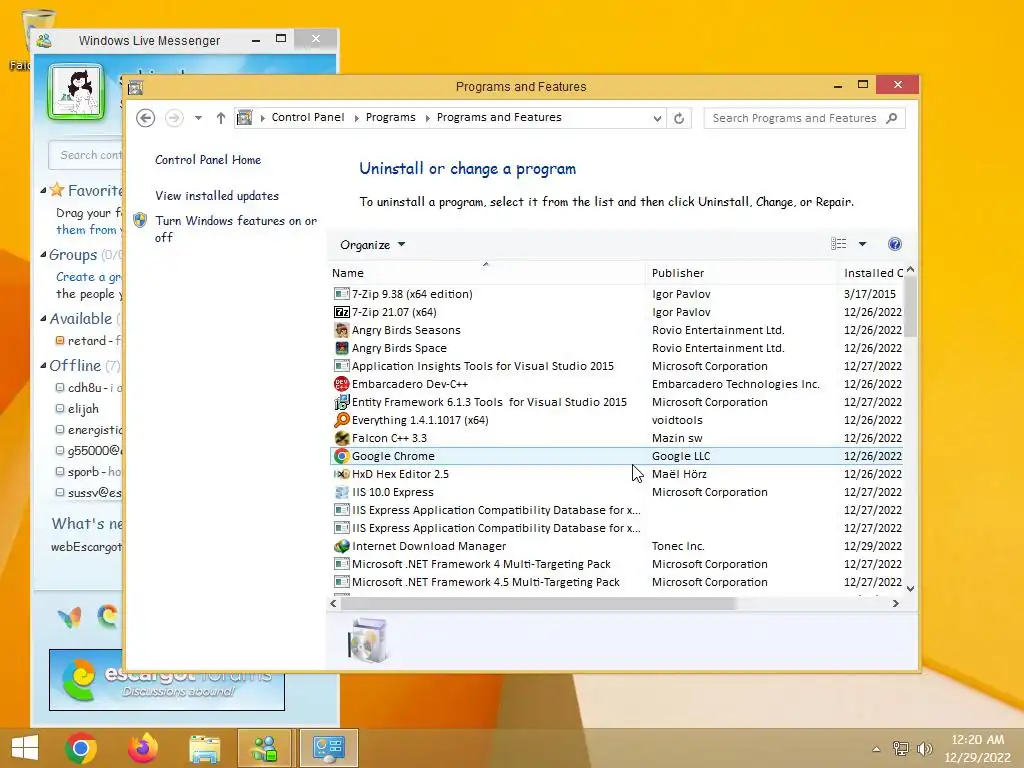The width and height of the screenshot is (1024, 768).
Task: Collapse the Available contacts group
Action: point(43,319)
